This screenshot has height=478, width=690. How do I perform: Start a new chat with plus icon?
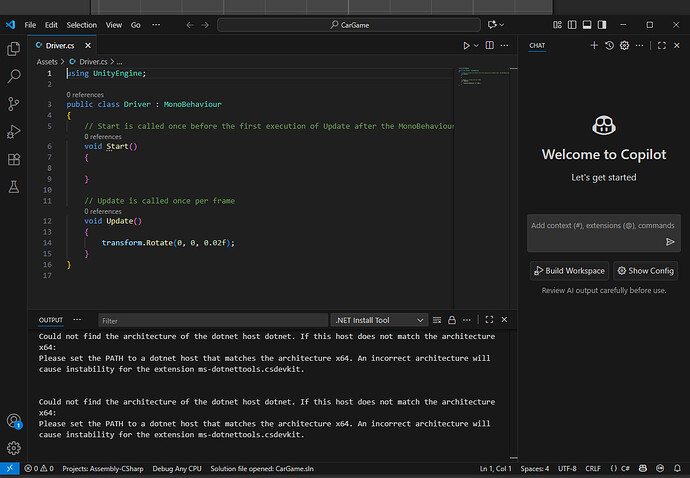[594, 45]
